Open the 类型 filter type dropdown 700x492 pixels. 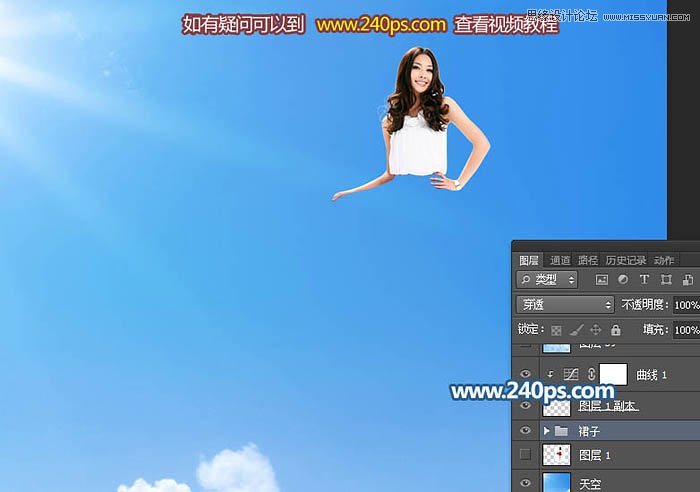click(x=547, y=280)
